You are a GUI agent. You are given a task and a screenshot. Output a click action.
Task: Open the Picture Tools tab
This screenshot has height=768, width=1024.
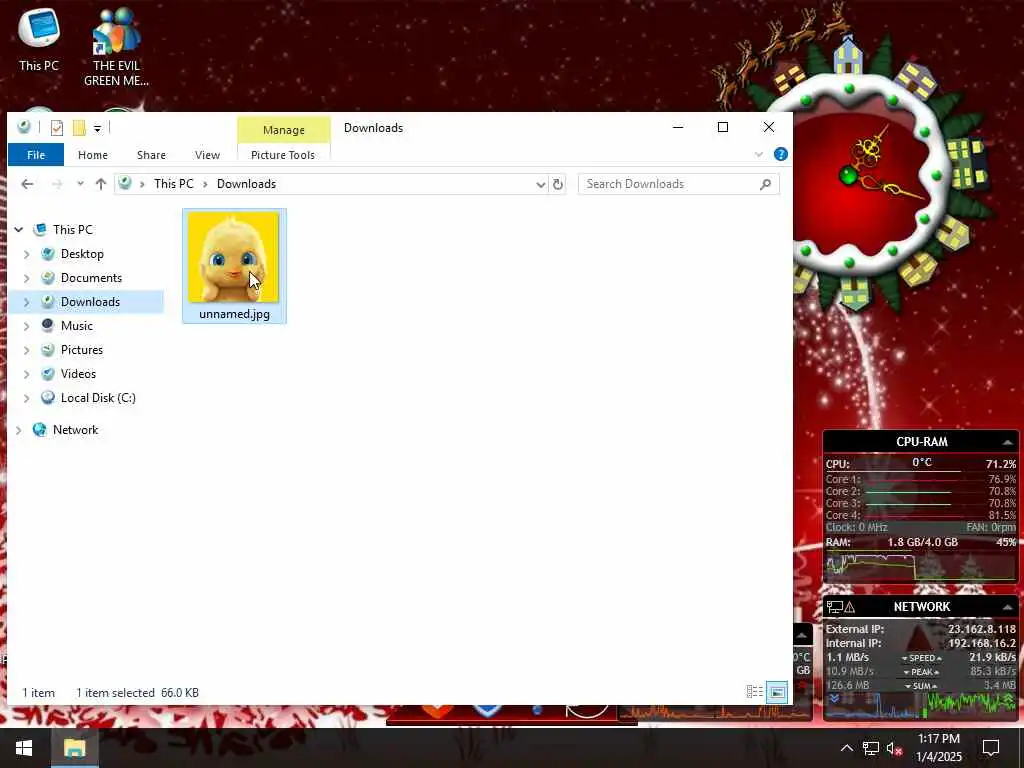(x=283, y=155)
